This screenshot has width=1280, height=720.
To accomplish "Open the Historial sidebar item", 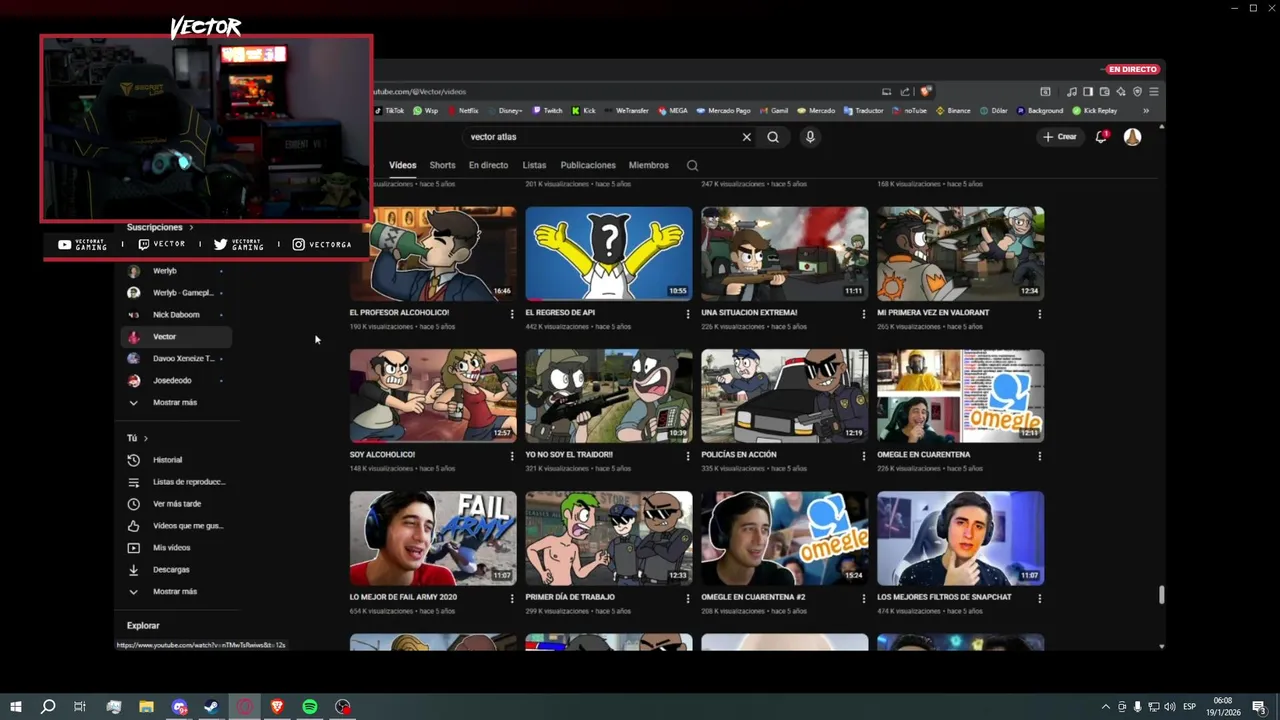I will 176,460.
